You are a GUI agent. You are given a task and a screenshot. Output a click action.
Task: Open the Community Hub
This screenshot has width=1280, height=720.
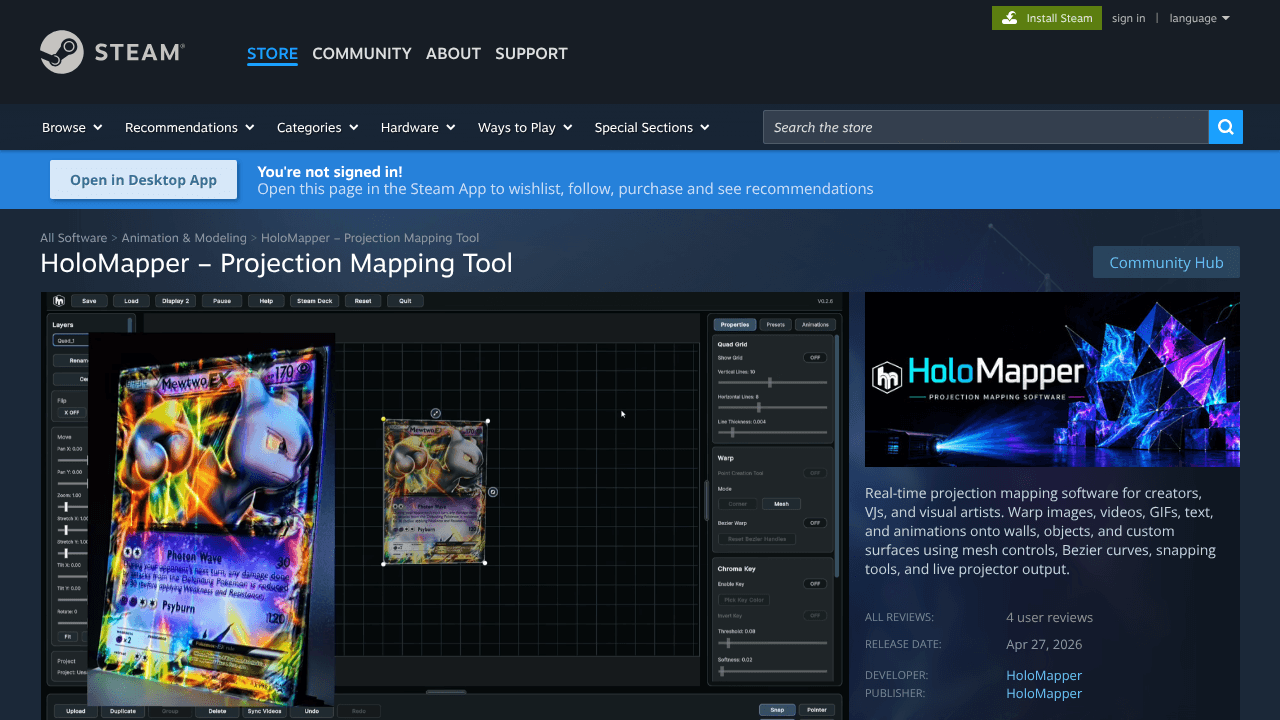coord(1166,262)
